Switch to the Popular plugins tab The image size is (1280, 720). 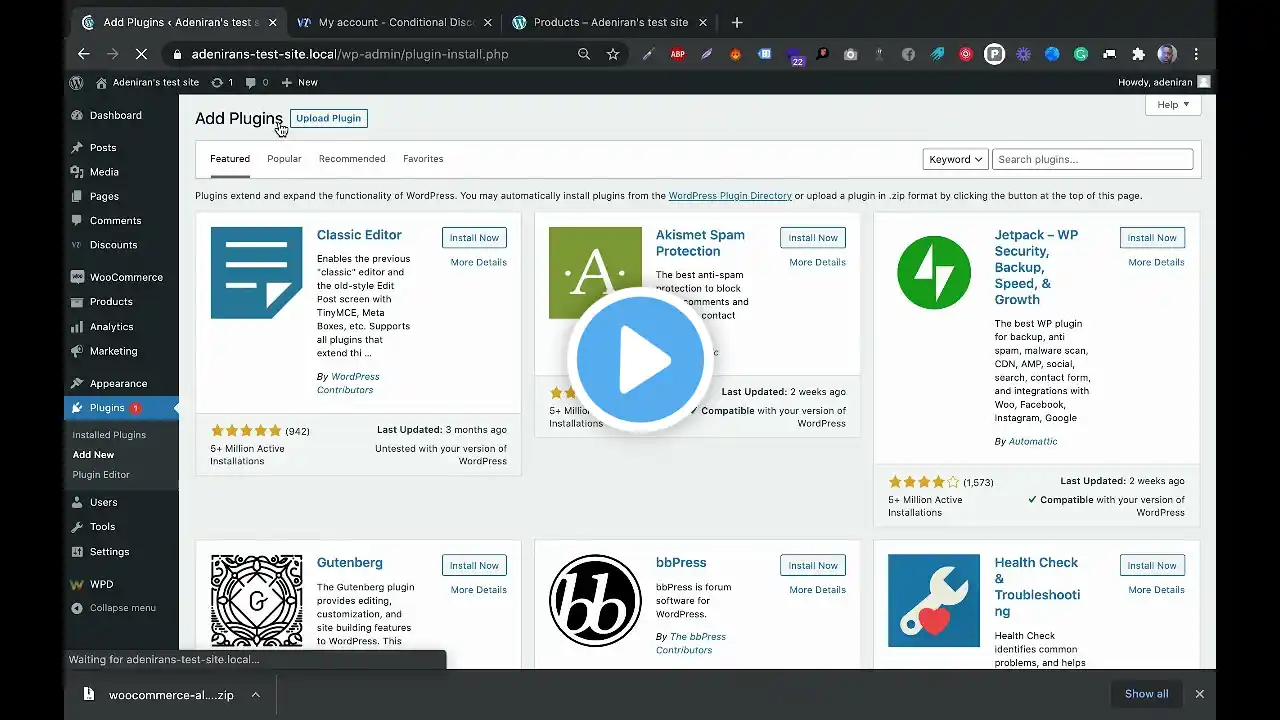click(284, 159)
